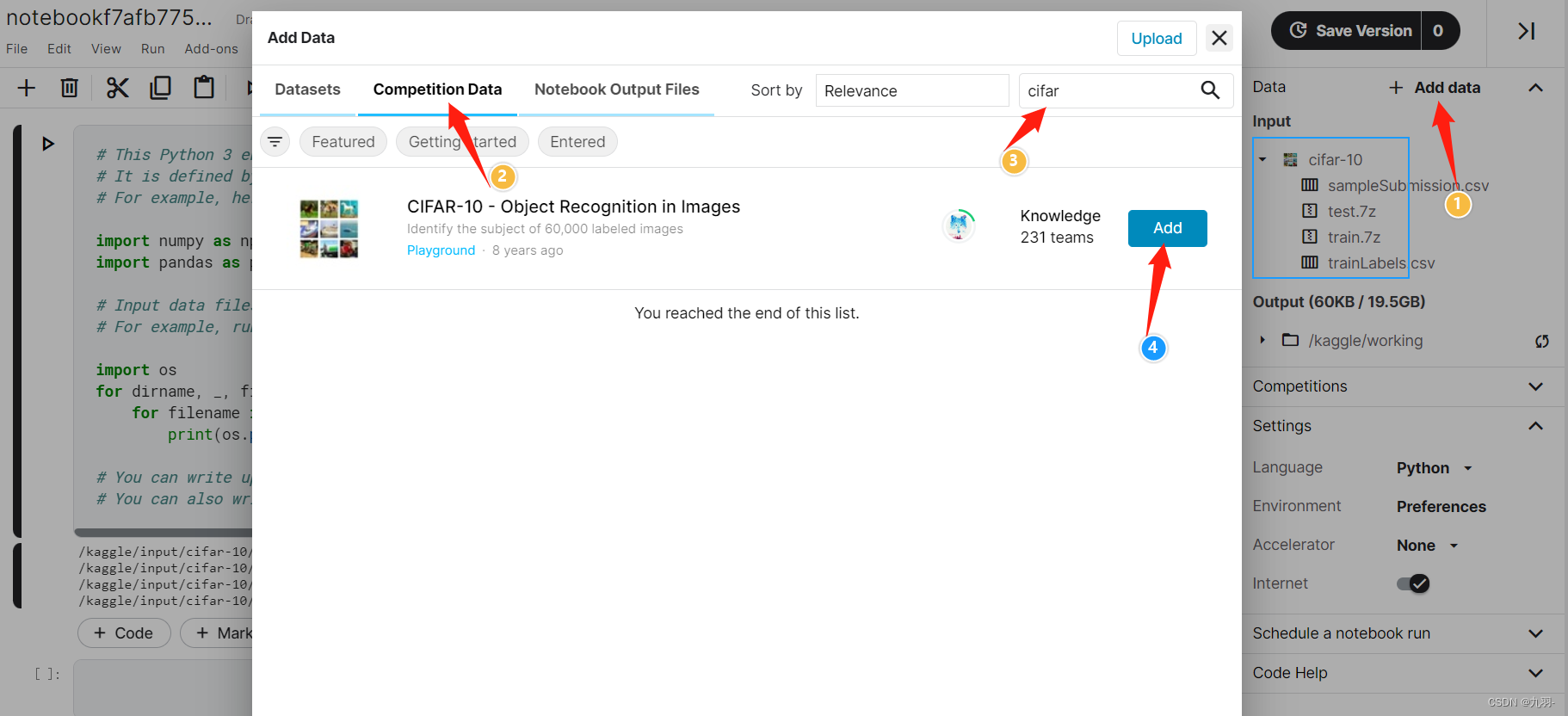Expand the /kaggle/working folder
Image resolution: width=1568 pixels, height=716 pixels.
tap(1262, 340)
